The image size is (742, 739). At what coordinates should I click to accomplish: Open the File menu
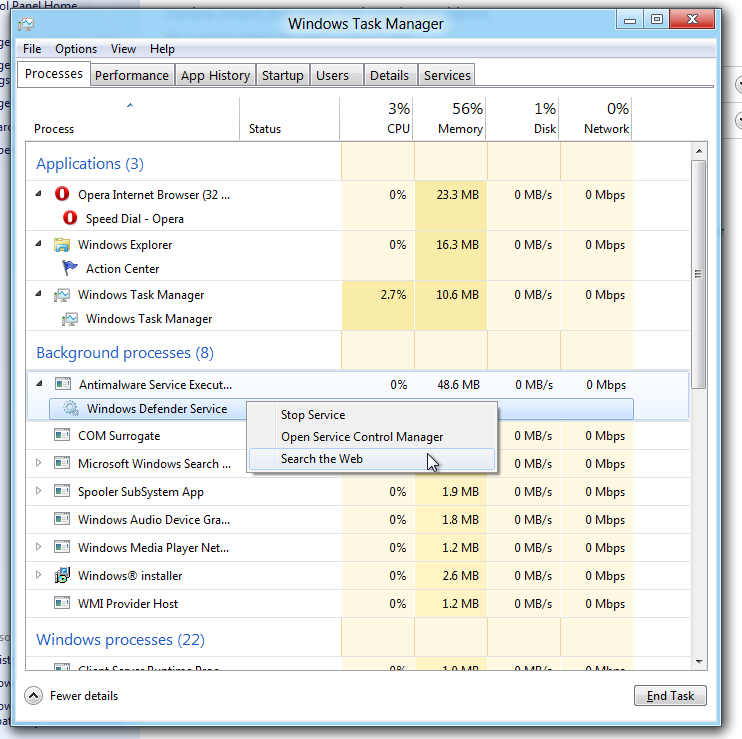point(32,49)
